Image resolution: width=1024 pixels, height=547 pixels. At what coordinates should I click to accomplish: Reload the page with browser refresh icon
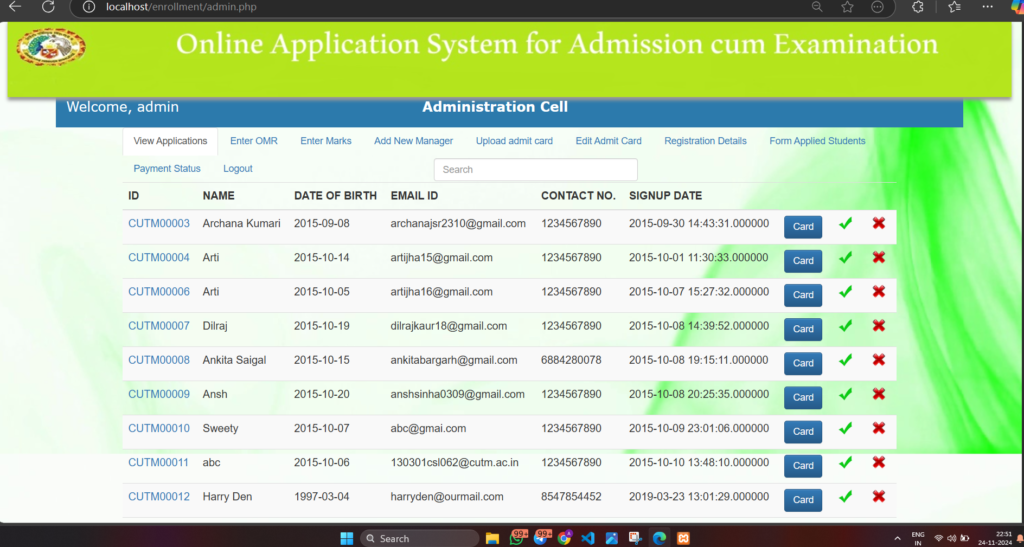(x=48, y=7)
